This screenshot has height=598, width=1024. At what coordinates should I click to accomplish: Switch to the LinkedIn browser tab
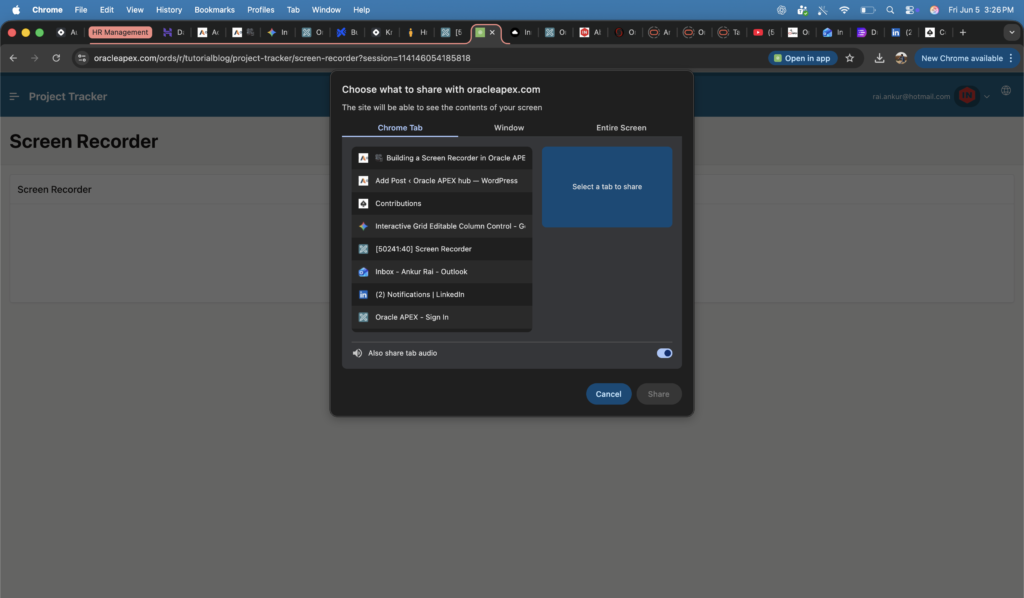click(902, 32)
